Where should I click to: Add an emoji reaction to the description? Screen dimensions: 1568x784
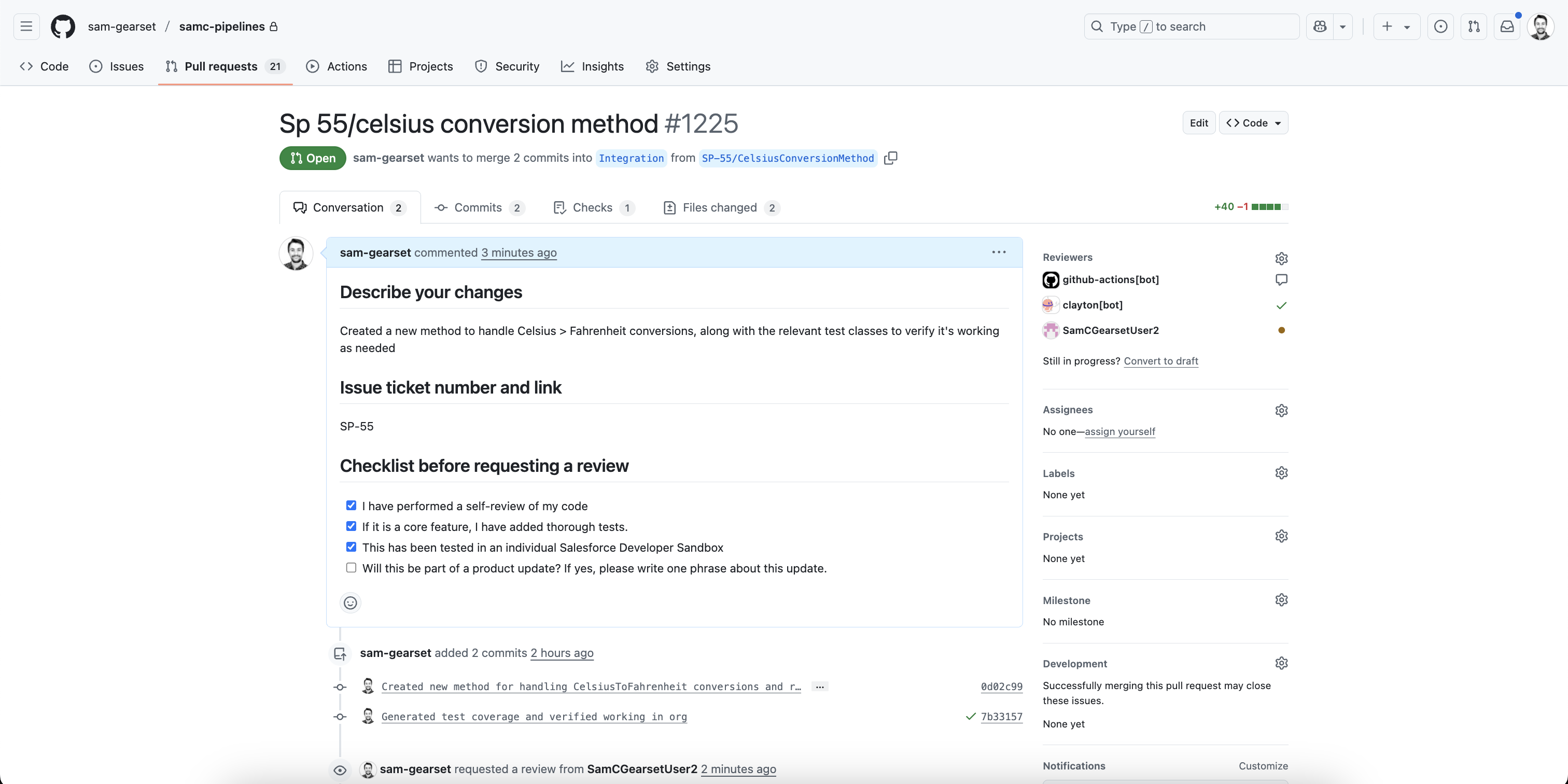(350, 603)
